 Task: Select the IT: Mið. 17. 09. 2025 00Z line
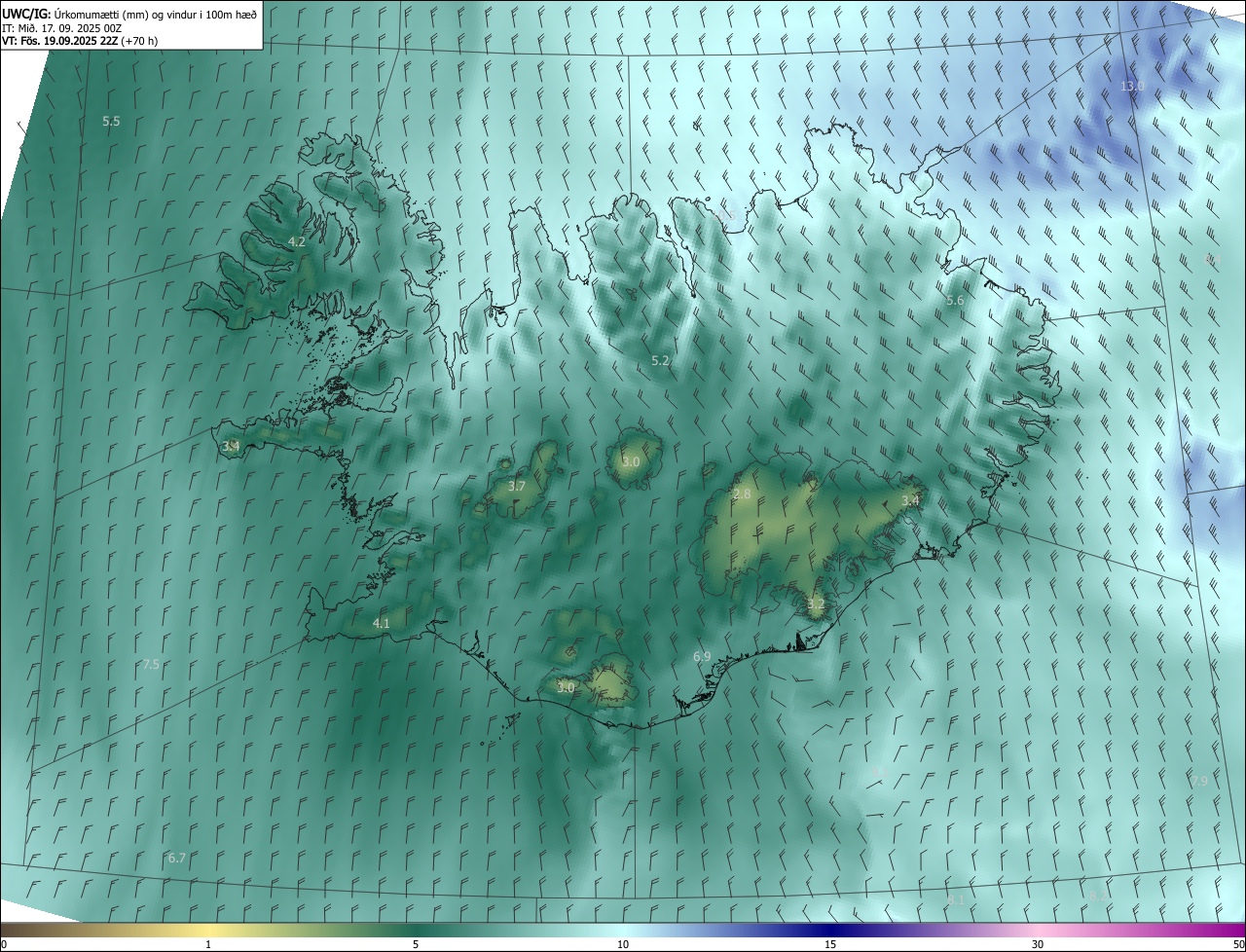point(61,28)
